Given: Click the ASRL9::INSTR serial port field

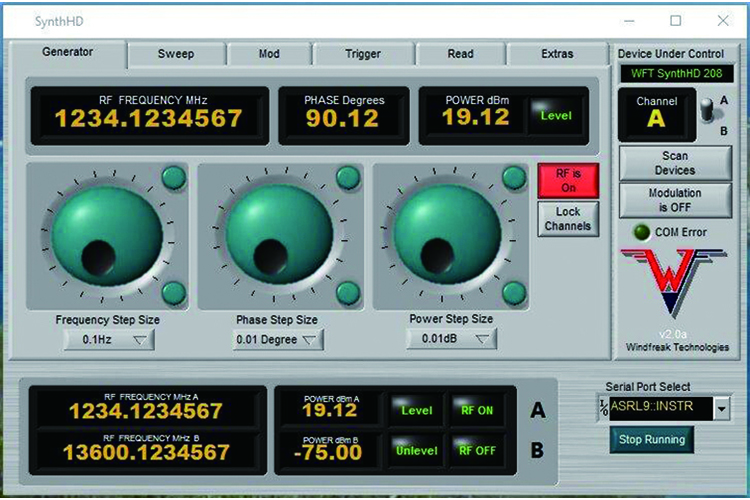Looking at the screenshot, I should click(x=661, y=408).
